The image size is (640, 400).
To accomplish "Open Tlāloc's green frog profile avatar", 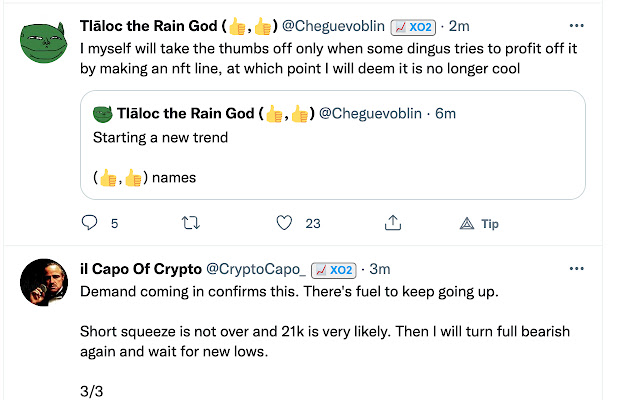I will point(44,41).
